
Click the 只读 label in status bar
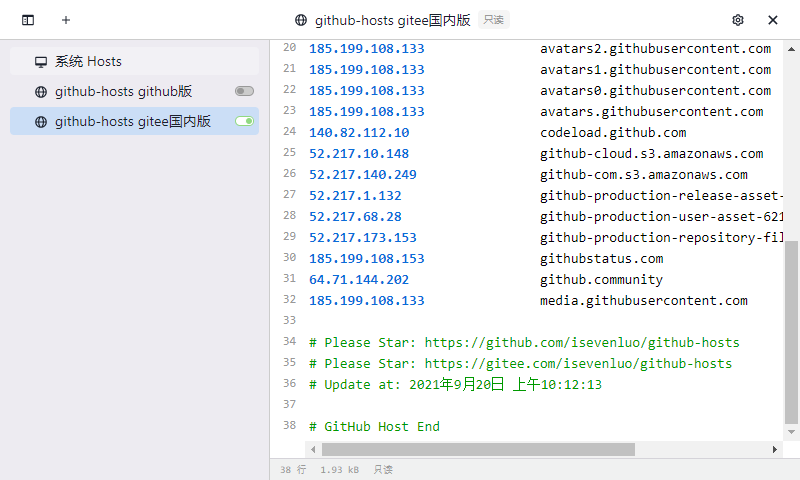(x=383, y=469)
